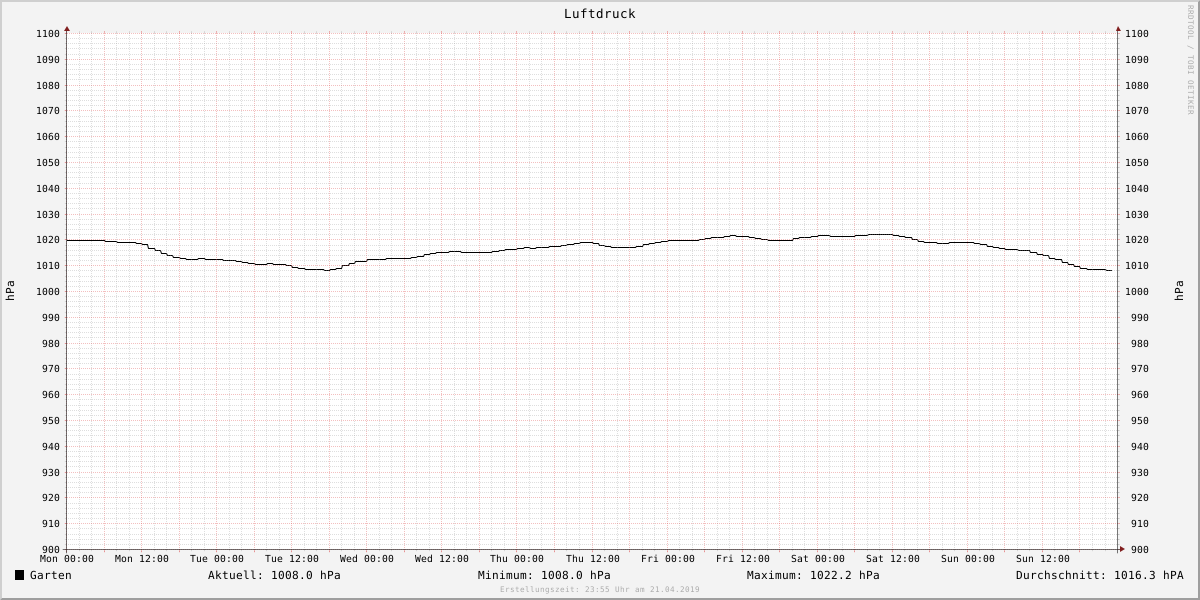1200x600 pixels.
Task: Click the 1020 label on the left axis
Action: tap(48, 240)
